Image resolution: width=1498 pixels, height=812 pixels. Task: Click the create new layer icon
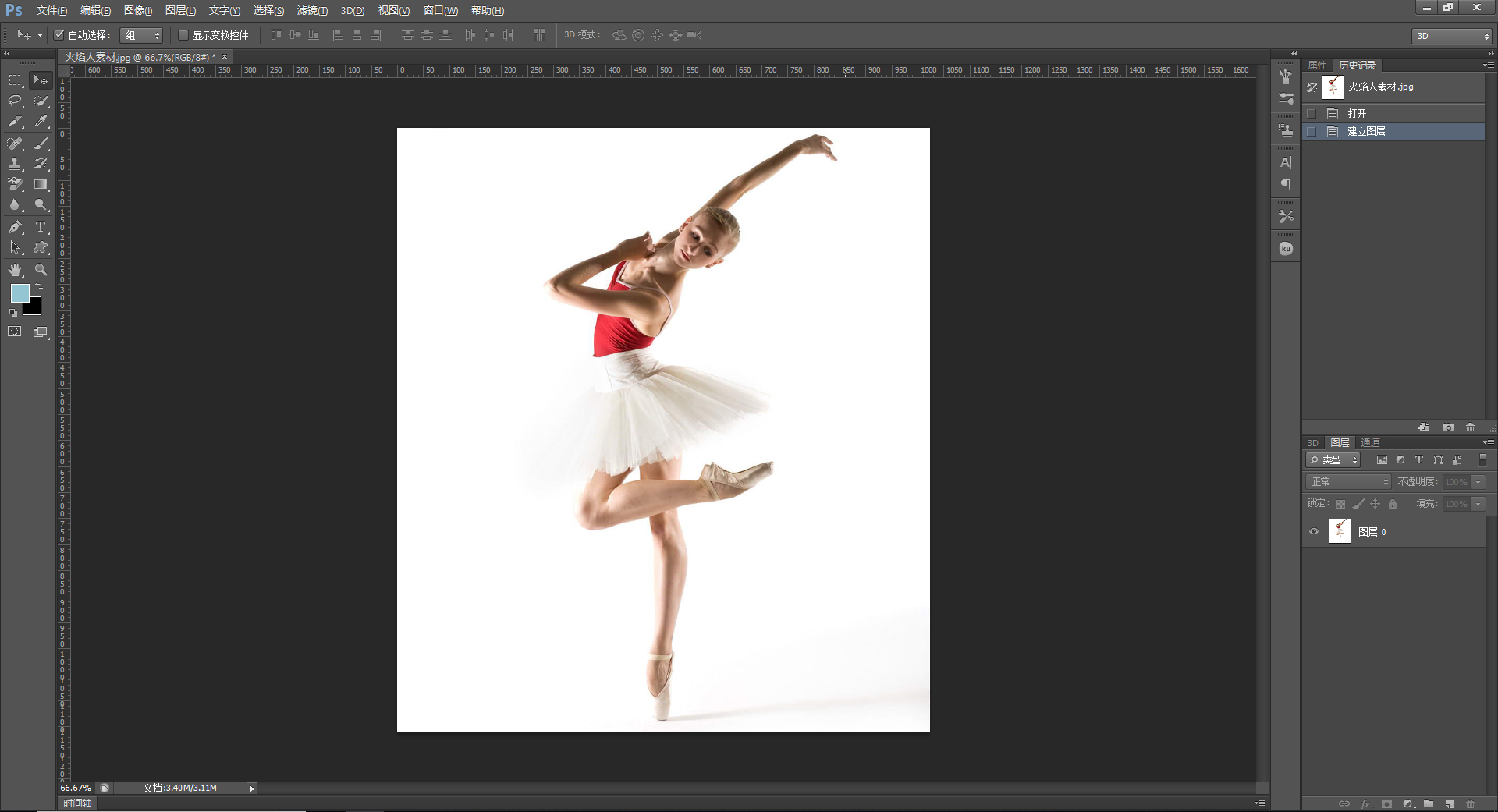[1449, 803]
